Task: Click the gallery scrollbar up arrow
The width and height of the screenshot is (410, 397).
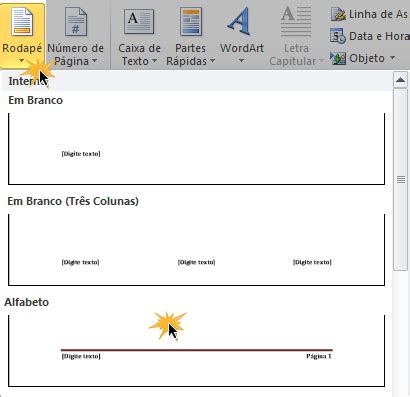Action: (x=400, y=80)
